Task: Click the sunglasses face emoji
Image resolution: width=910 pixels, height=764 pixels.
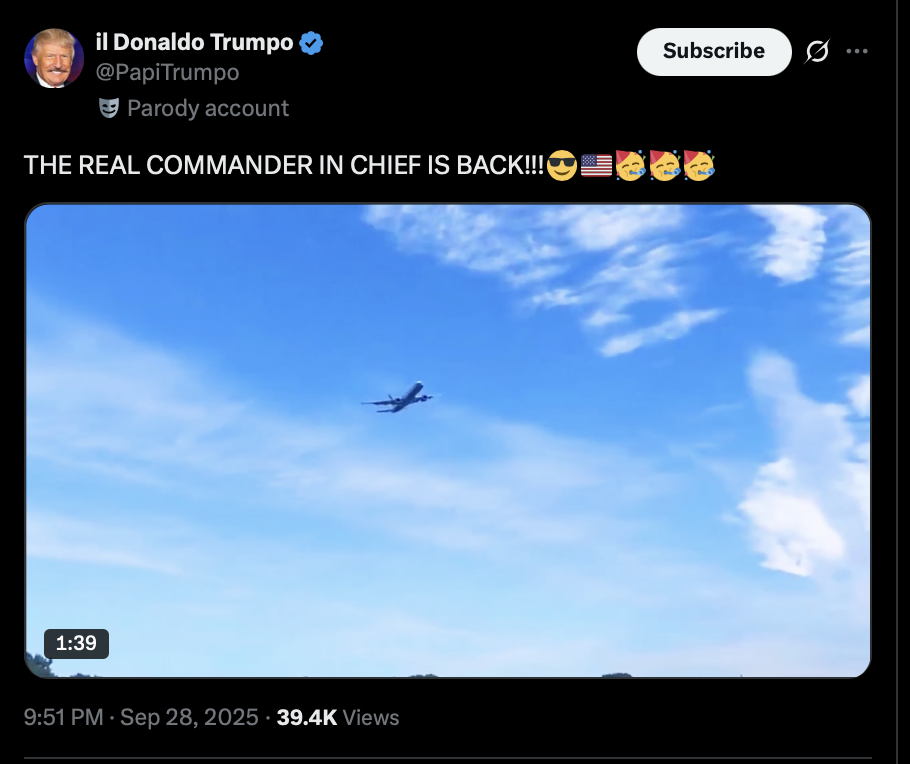Action: [562, 165]
